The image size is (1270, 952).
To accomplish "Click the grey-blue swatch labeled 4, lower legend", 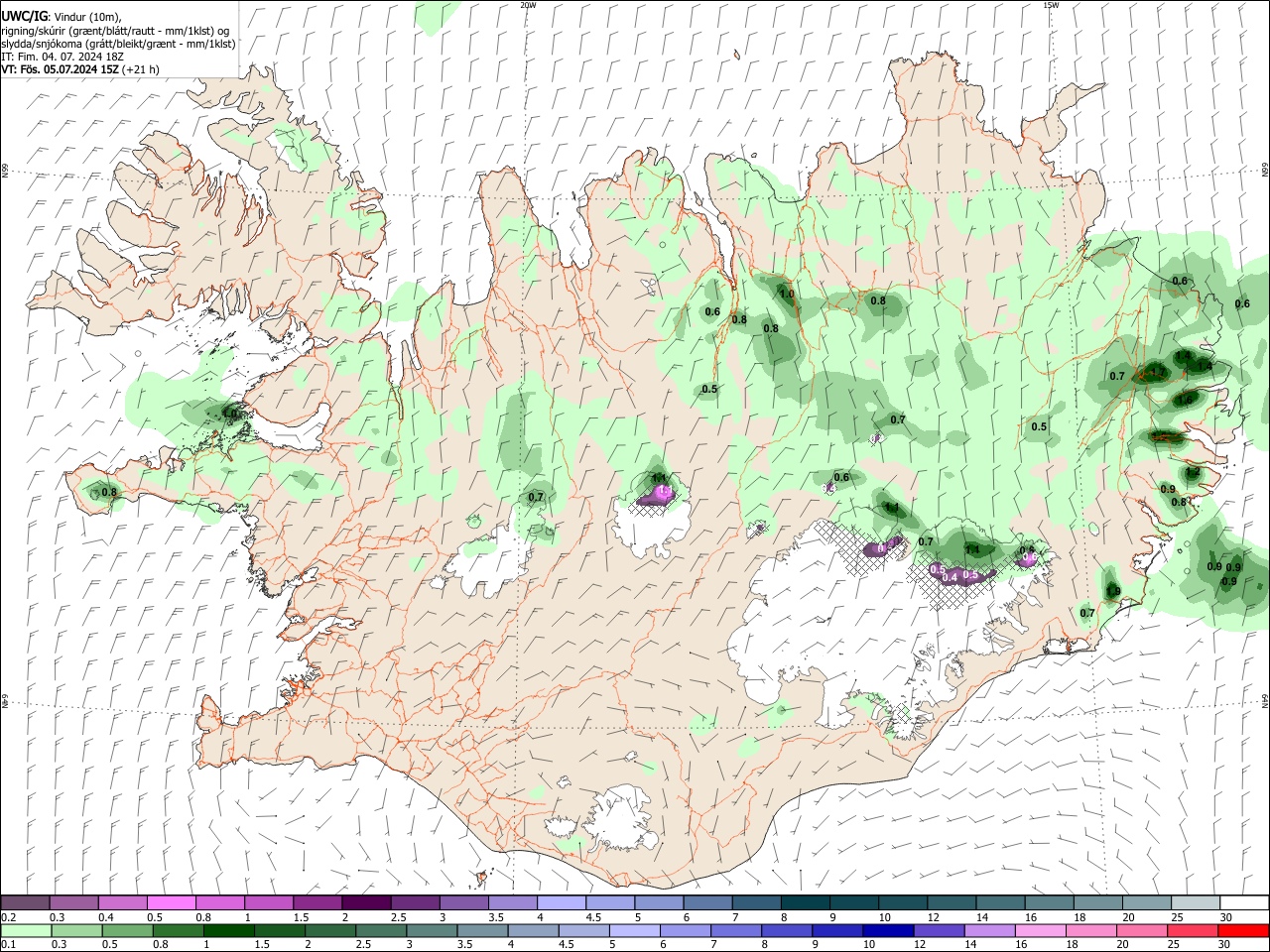I will click(534, 931).
